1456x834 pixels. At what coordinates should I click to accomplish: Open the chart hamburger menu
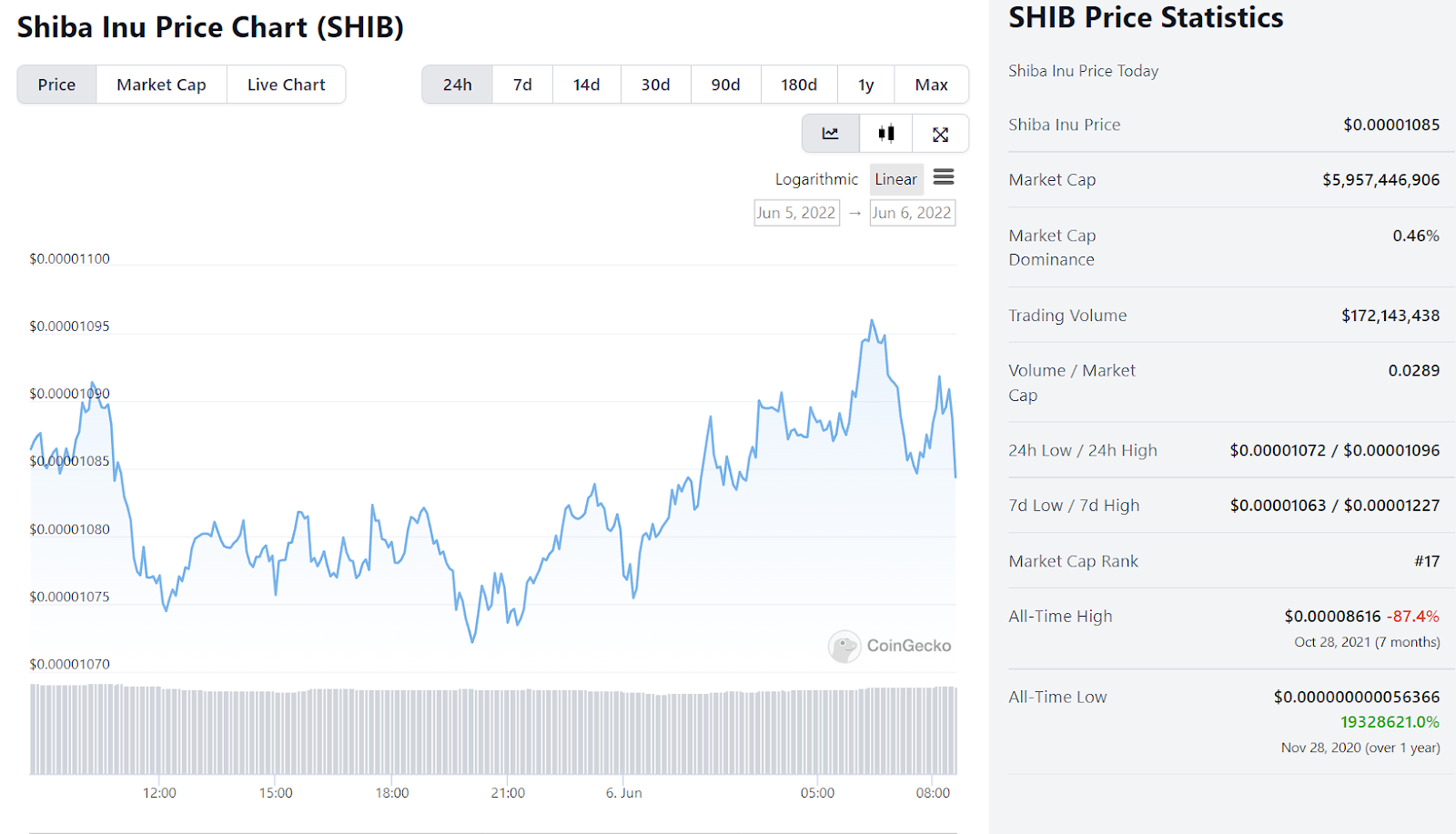click(944, 177)
